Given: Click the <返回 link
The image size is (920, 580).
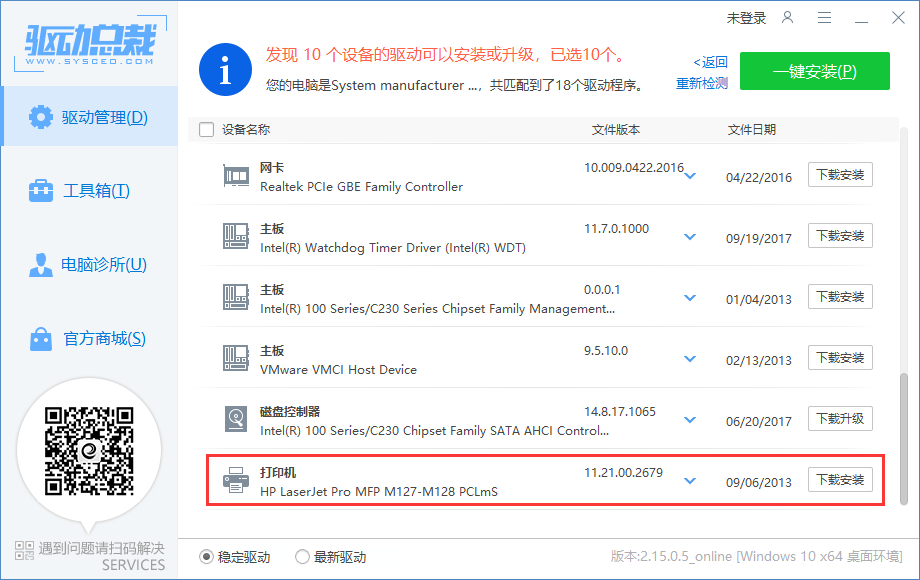Looking at the screenshot, I should [710, 62].
